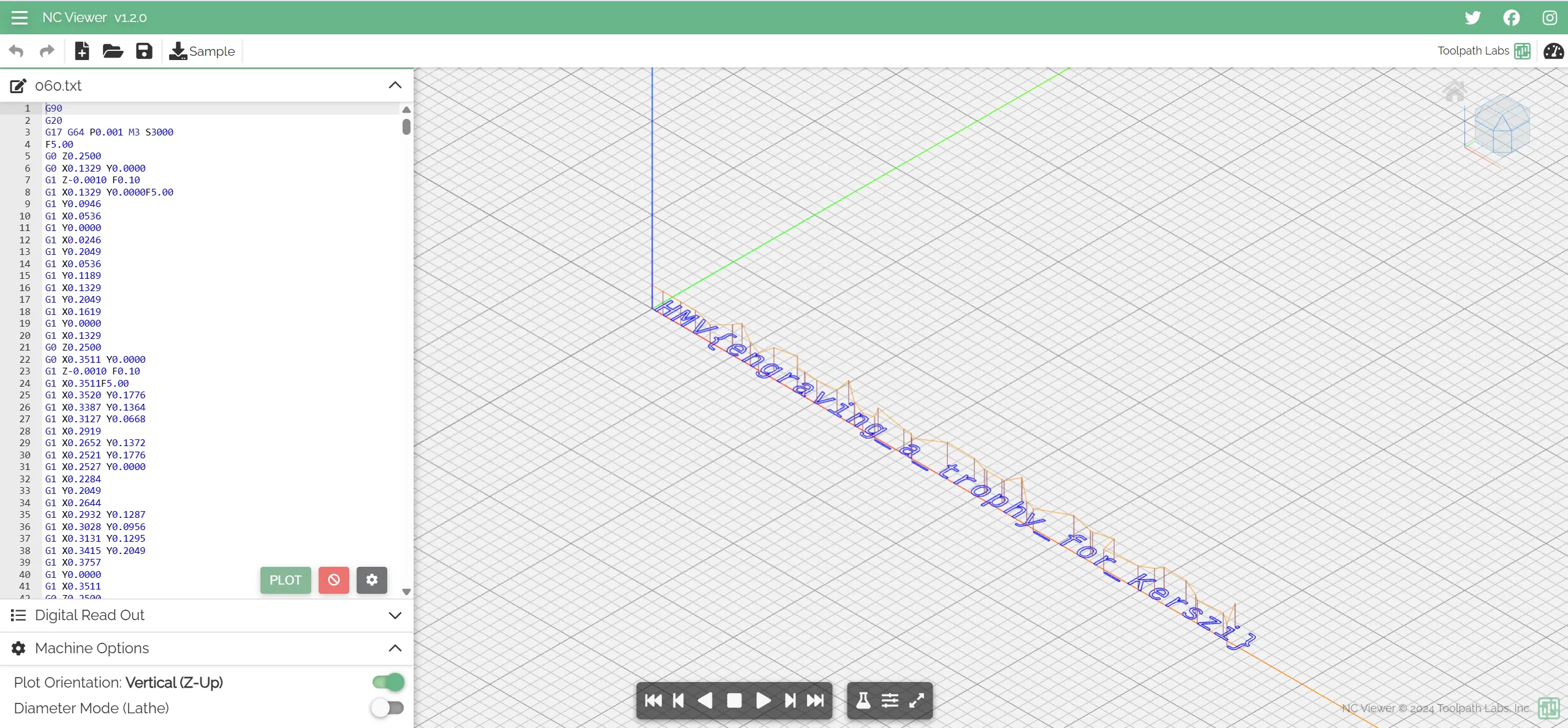Viewport: 1568px width, 728px height.
Task: Click the editor scroll-up arrow
Action: (406, 110)
